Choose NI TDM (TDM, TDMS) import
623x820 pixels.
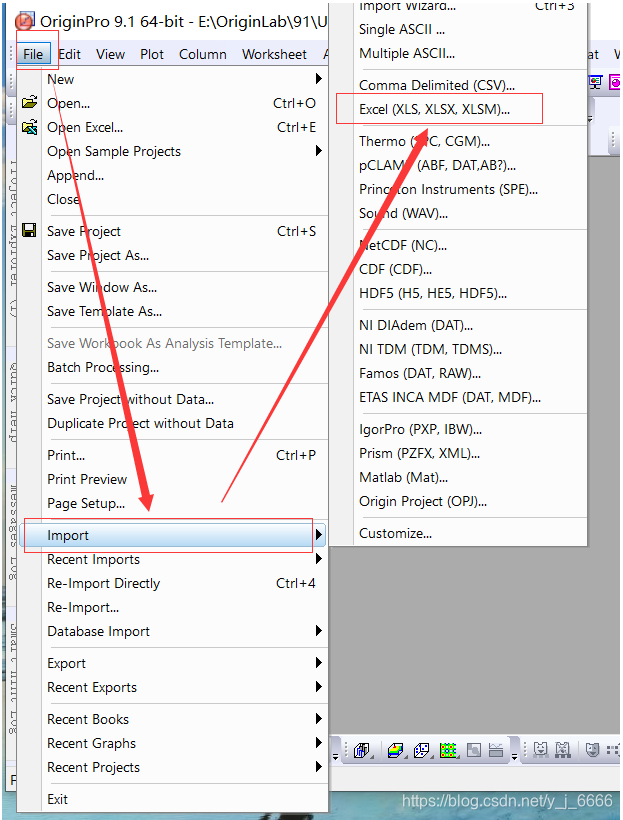click(x=430, y=349)
